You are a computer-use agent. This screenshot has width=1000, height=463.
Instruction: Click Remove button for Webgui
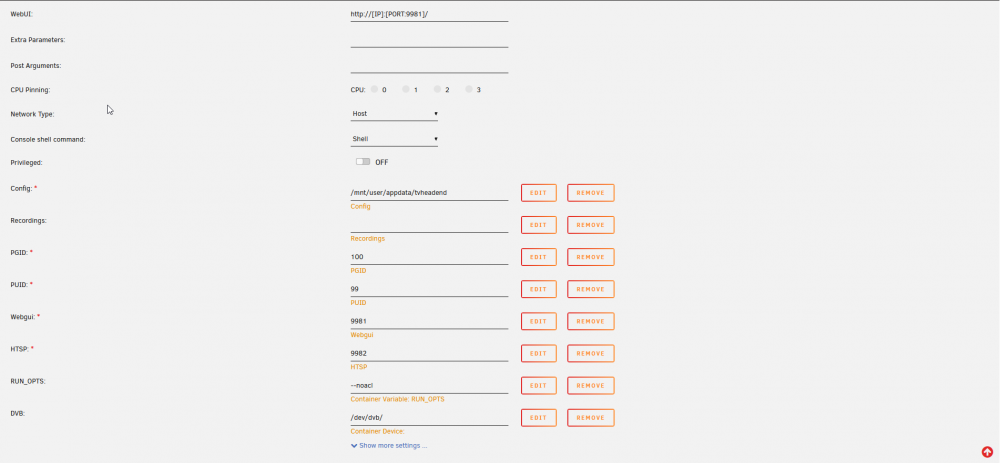(x=591, y=321)
